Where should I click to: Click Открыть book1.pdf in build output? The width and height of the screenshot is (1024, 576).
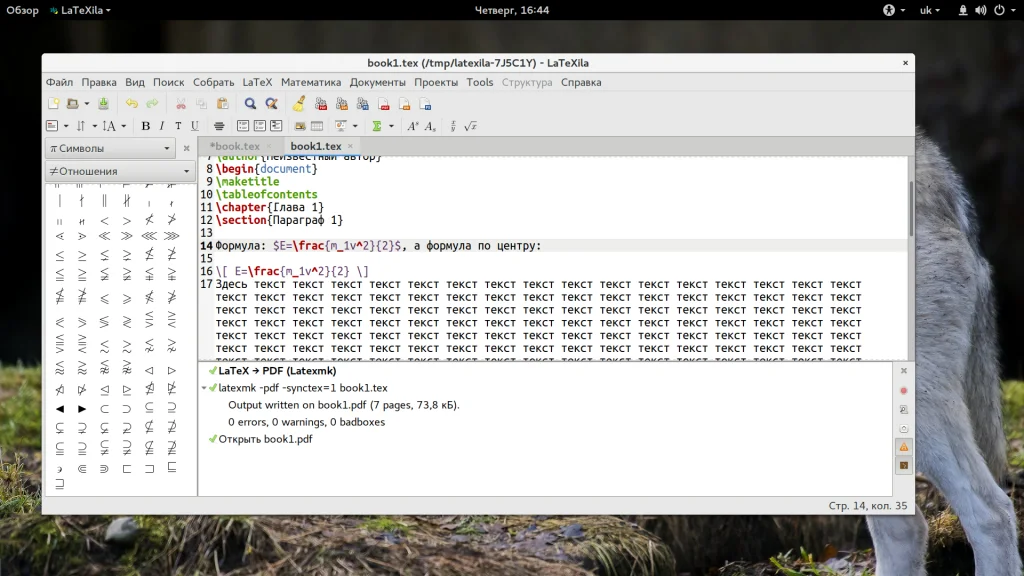[x=265, y=438]
